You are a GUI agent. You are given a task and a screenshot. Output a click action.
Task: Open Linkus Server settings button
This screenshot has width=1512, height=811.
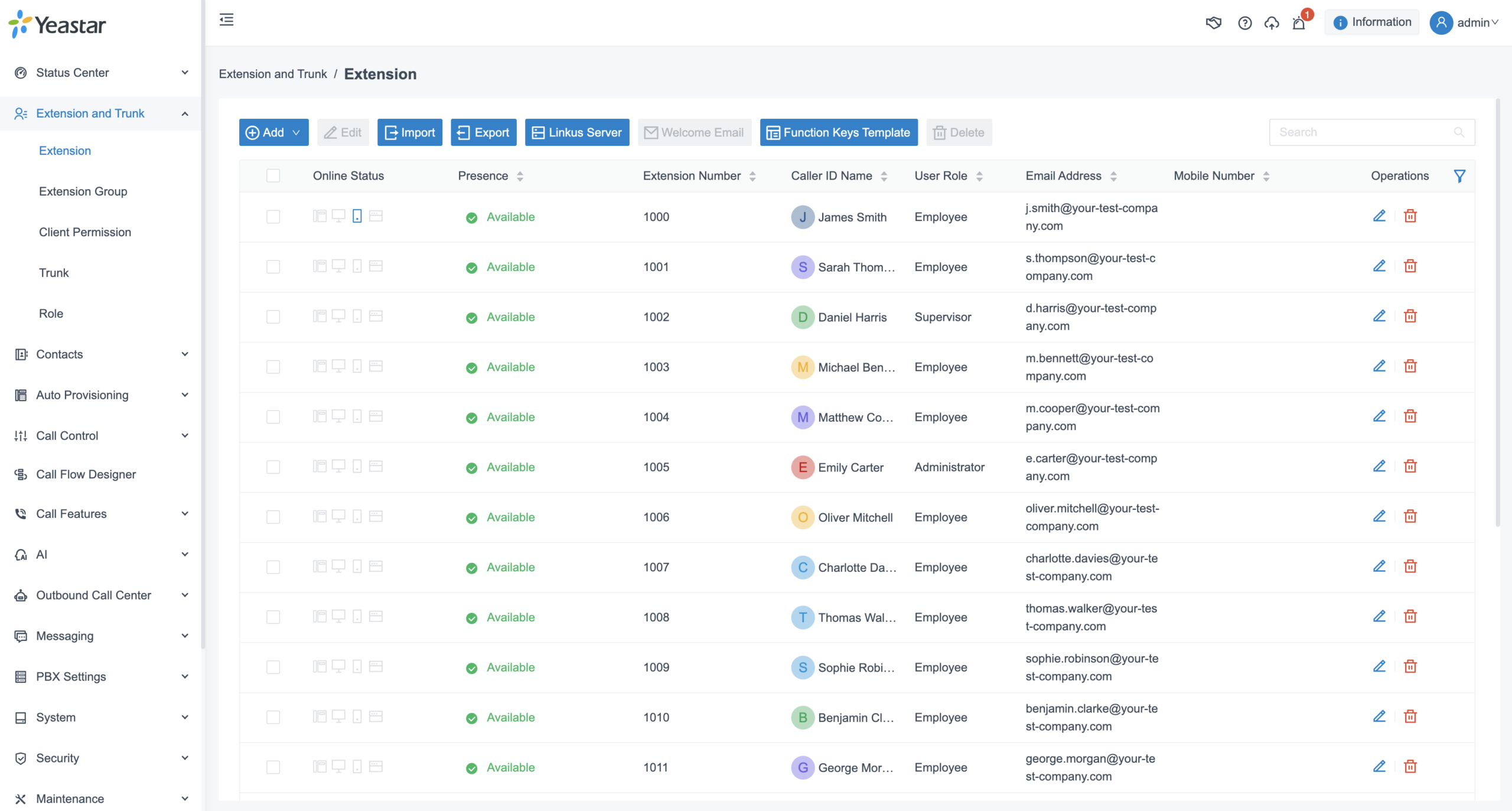coord(577,132)
